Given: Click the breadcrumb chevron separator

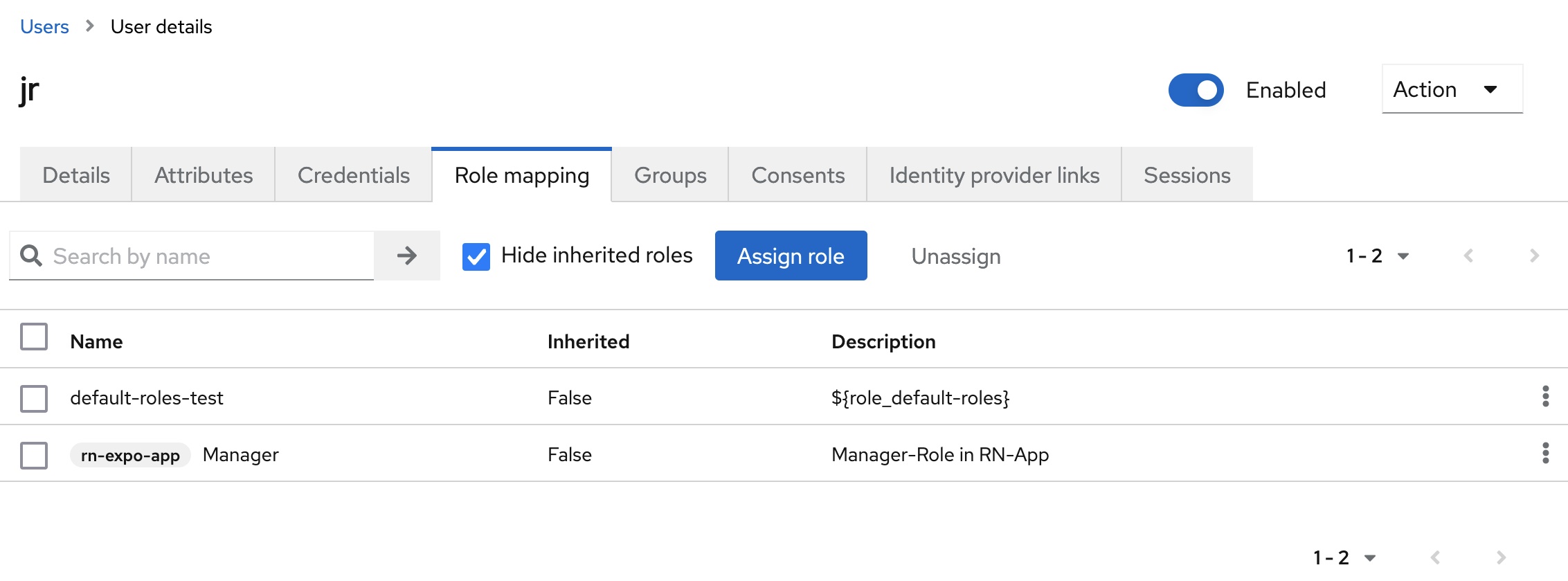Looking at the screenshot, I should [89, 26].
